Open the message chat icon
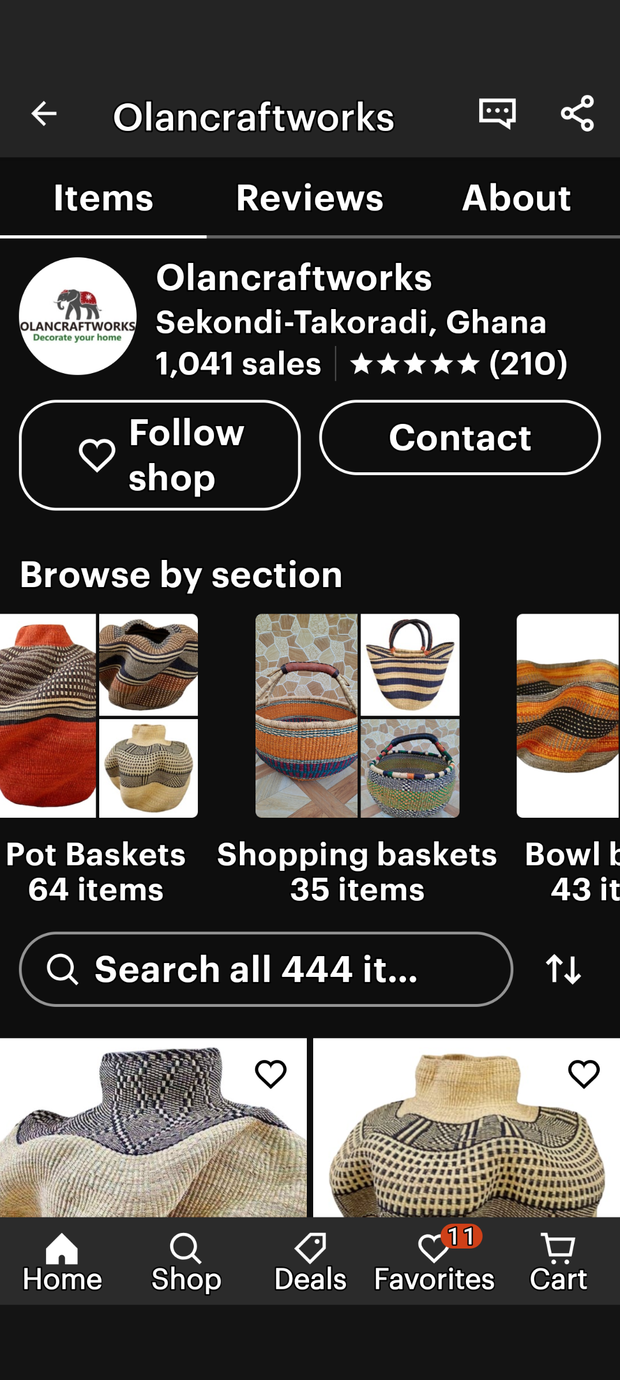This screenshot has width=620, height=1380. [x=497, y=114]
